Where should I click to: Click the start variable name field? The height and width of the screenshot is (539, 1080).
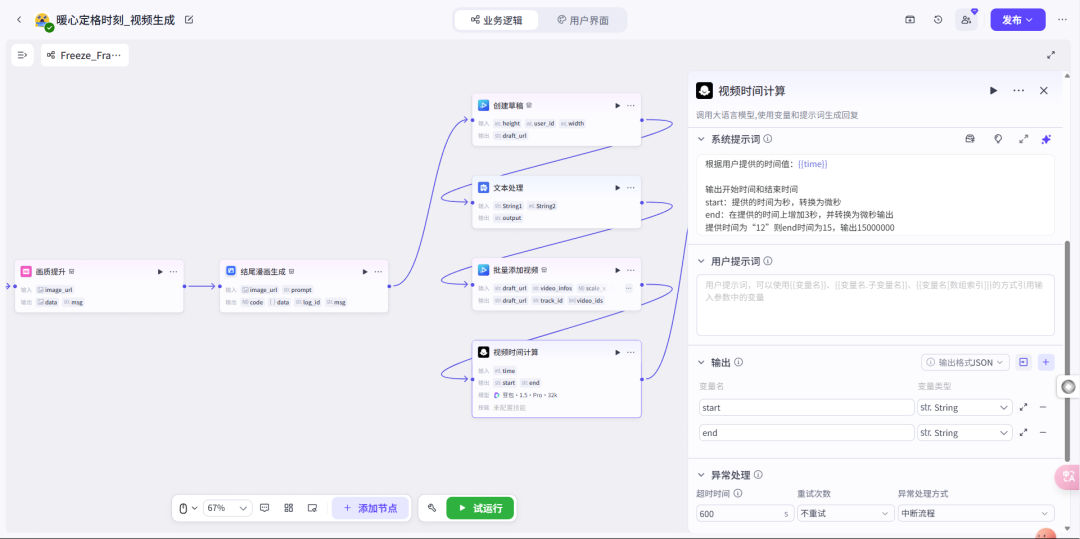click(x=806, y=408)
